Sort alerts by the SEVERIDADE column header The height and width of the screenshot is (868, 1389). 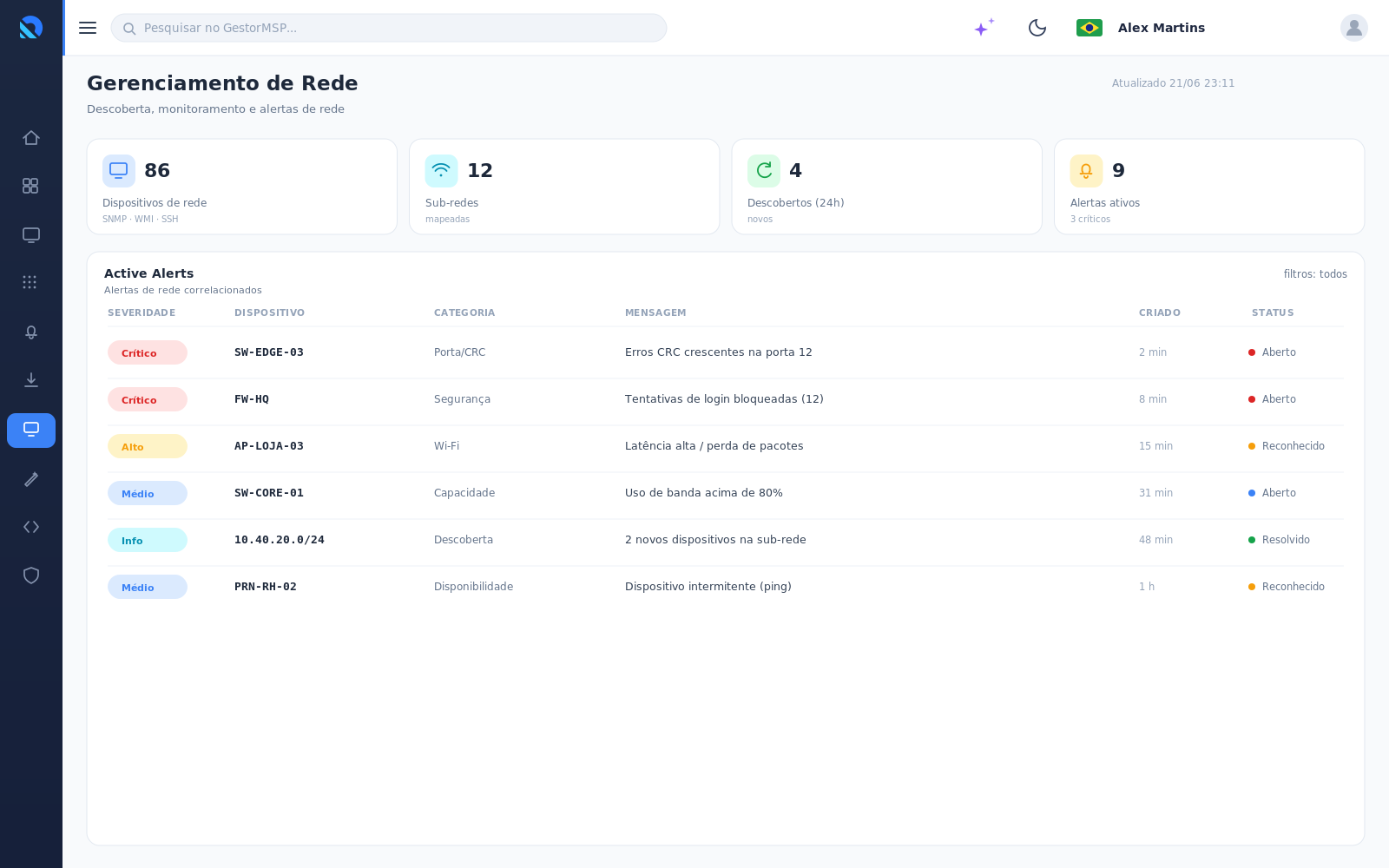(x=142, y=312)
